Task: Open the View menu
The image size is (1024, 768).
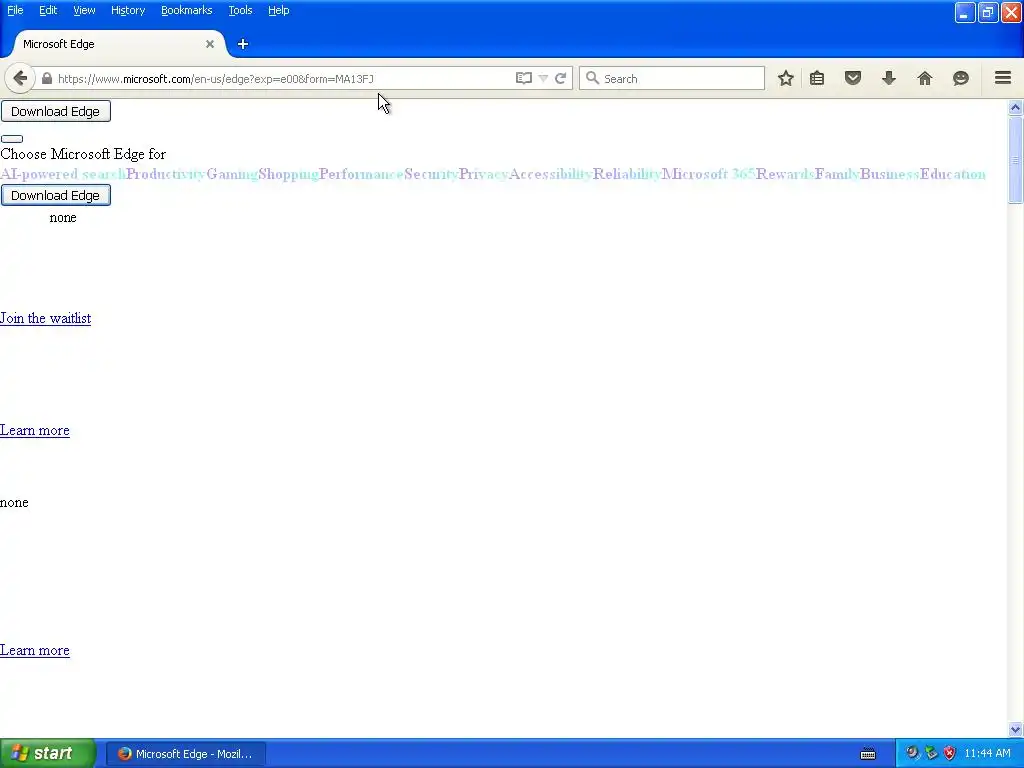Action: (x=84, y=10)
